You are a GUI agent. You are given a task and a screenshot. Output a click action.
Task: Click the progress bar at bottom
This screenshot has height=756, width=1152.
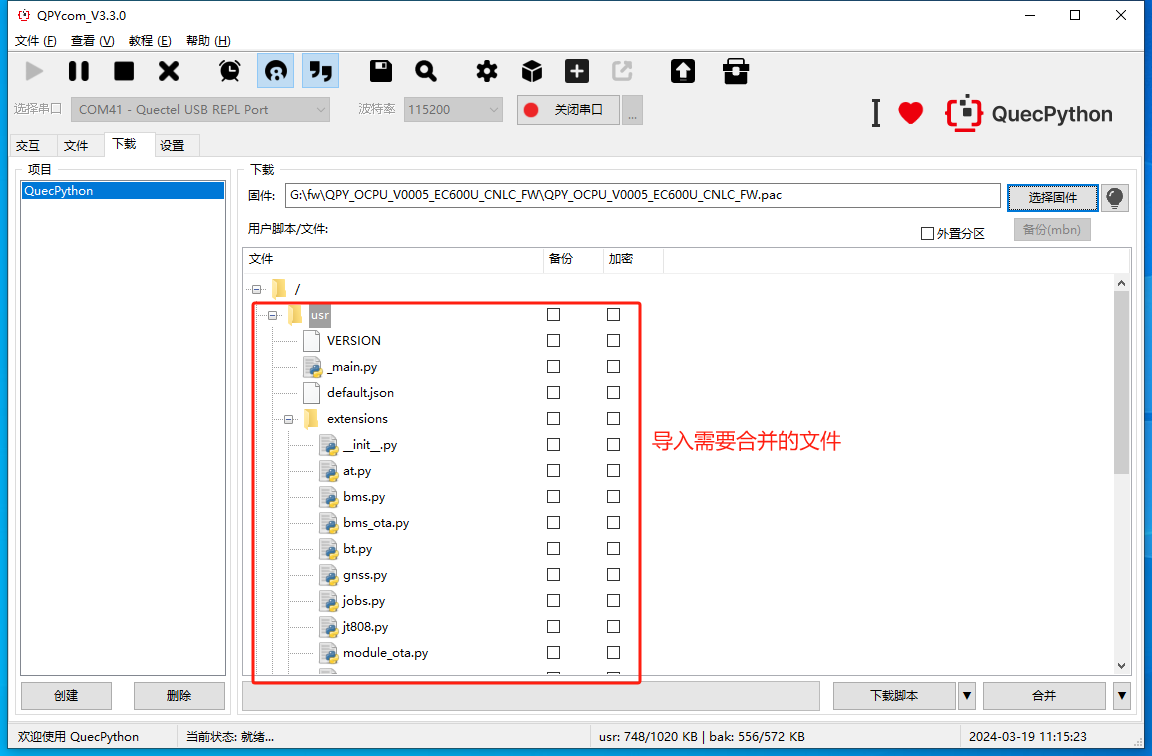(x=531, y=696)
